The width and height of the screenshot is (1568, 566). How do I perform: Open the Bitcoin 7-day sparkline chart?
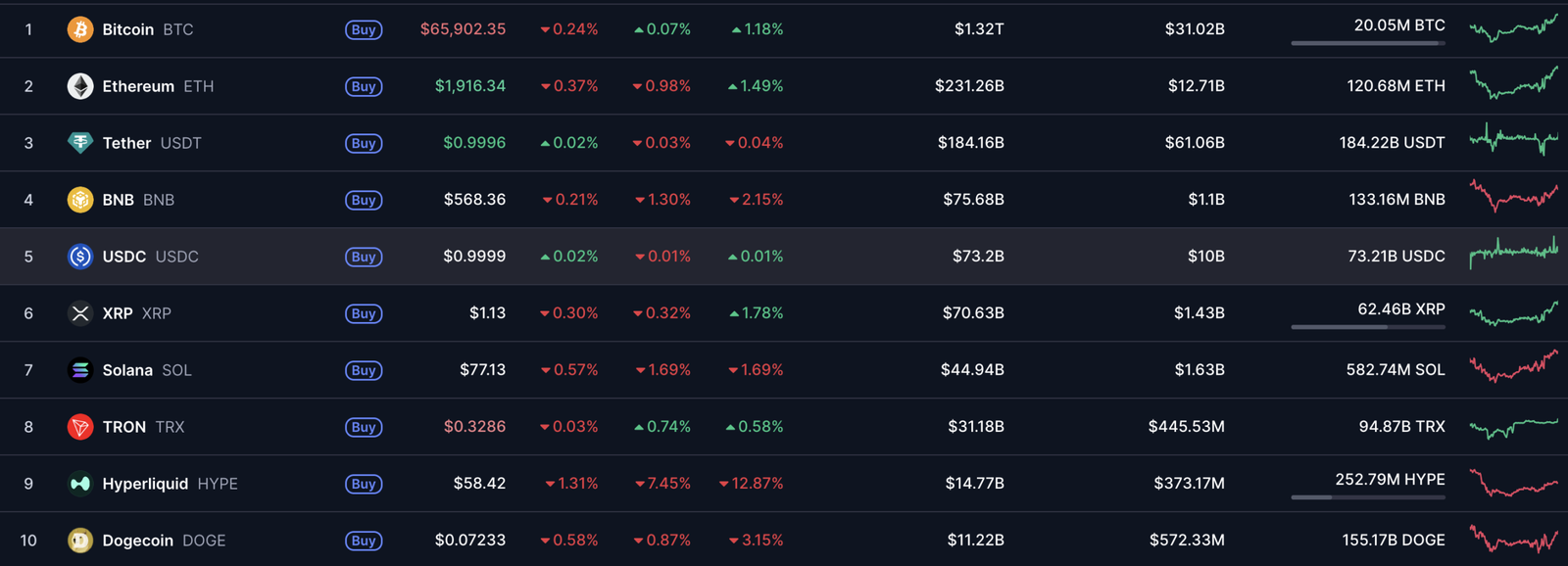(1514, 28)
